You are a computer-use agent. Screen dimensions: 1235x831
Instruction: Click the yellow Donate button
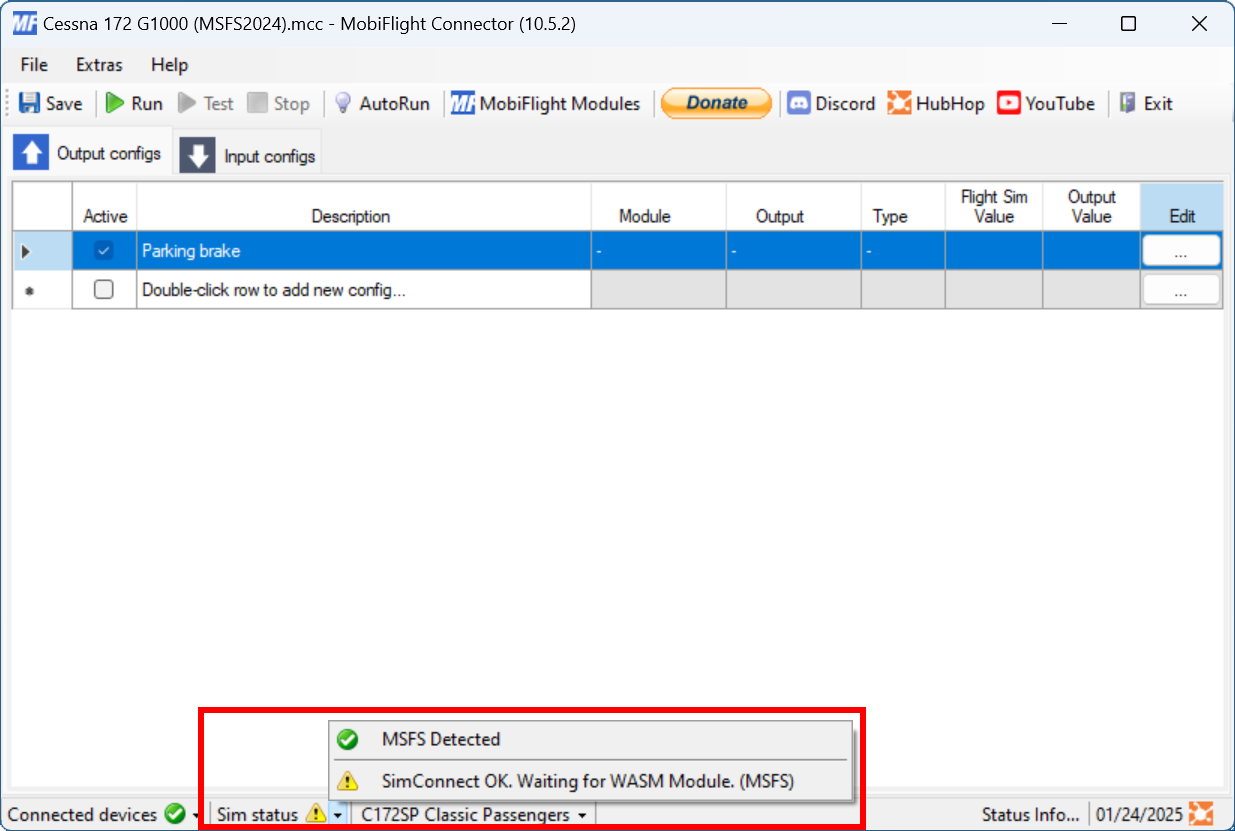pos(716,103)
